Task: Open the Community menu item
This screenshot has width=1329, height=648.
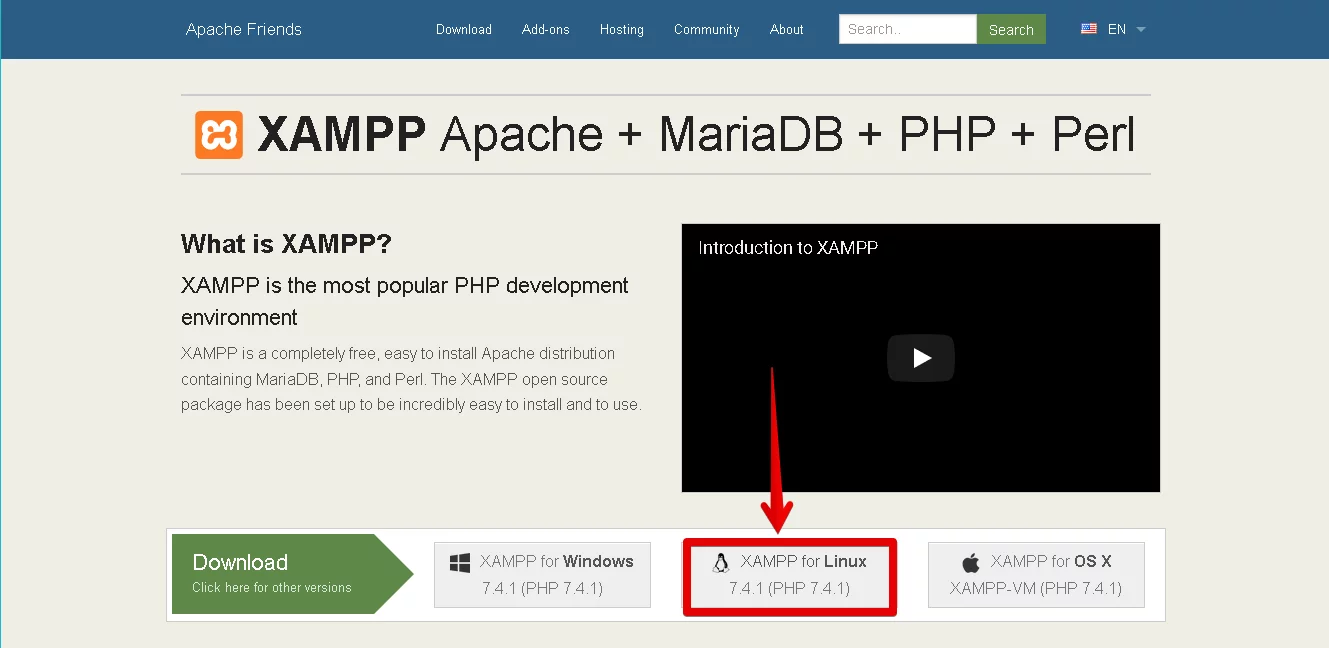Action: 707,29
